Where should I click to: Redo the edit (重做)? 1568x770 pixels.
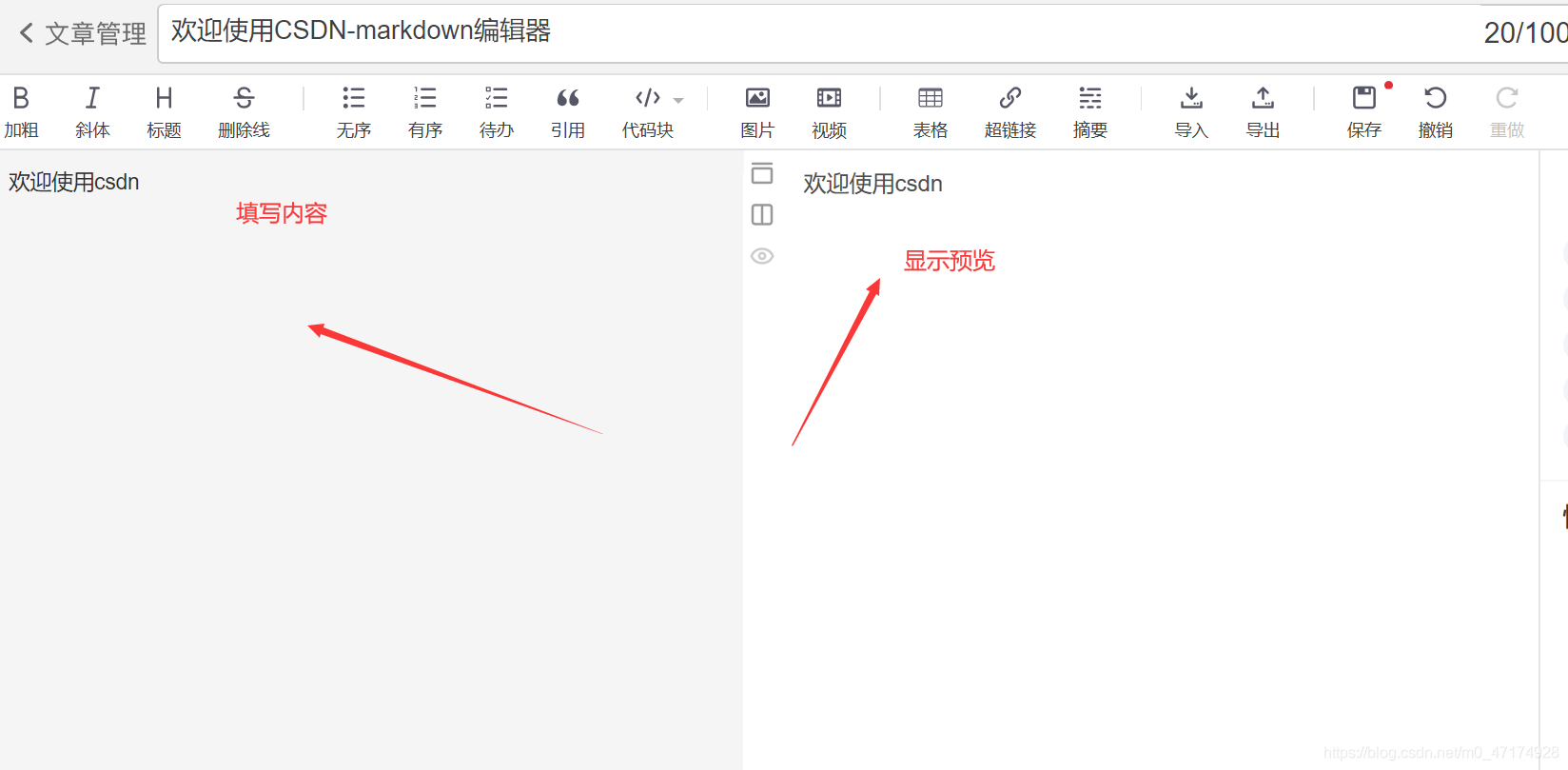(1506, 112)
